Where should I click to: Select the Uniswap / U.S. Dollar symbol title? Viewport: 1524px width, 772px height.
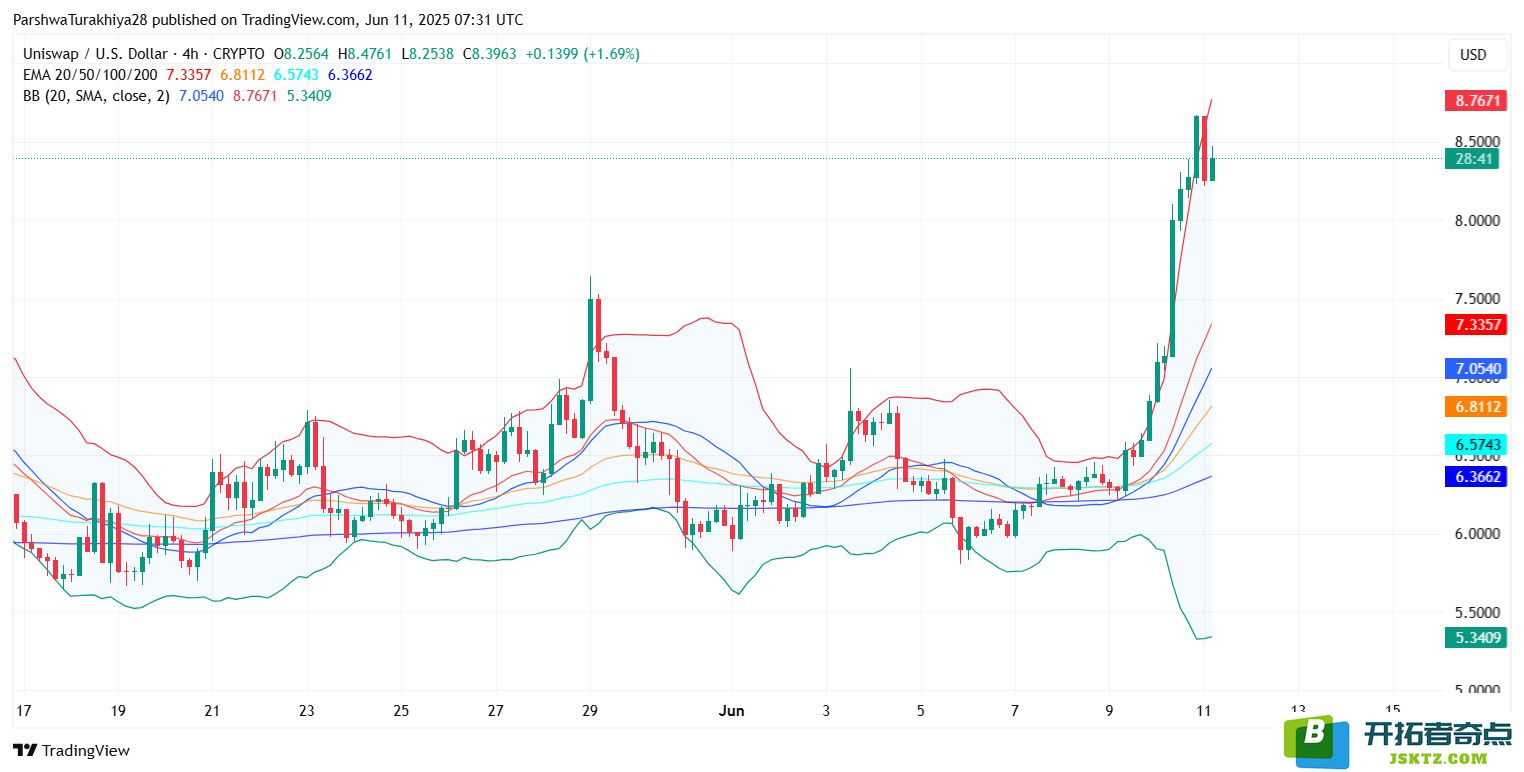click(x=94, y=54)
